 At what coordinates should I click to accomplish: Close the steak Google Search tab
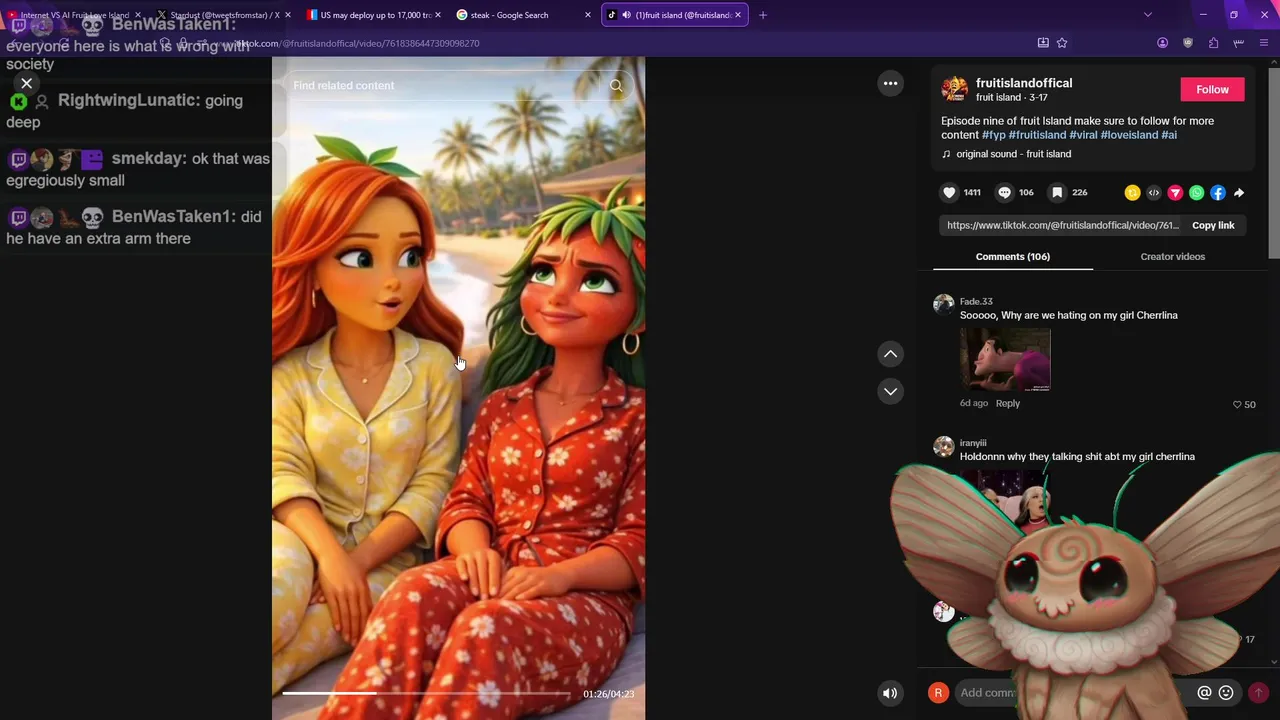tap(588, 15)
